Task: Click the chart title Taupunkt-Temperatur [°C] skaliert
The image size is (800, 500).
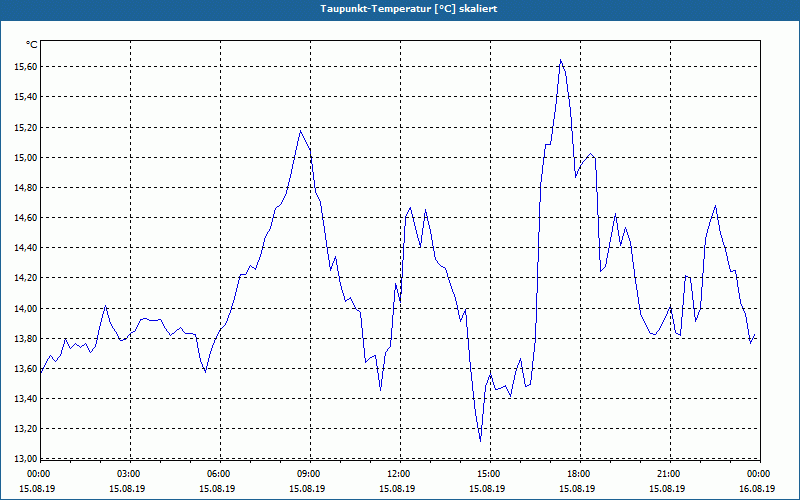Action: point(409,9)
